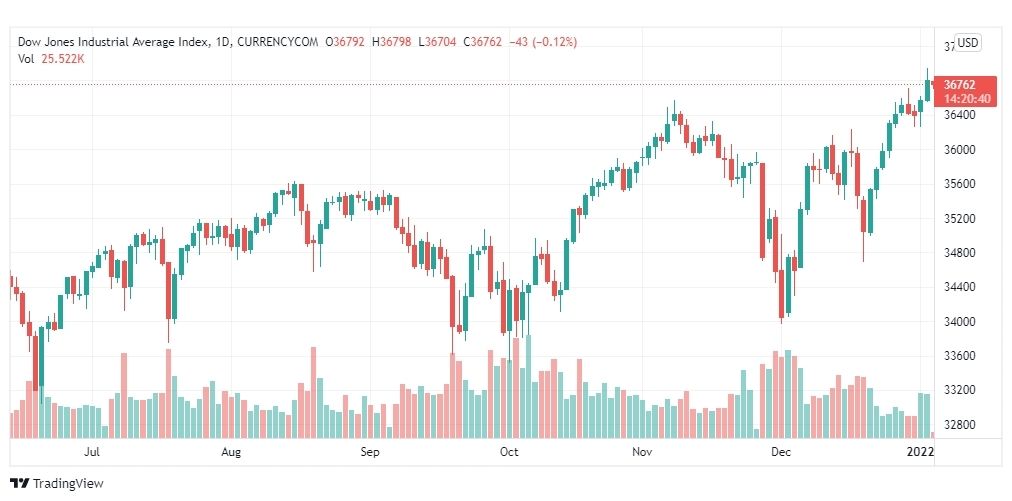Click the CURRENCYCOM exchange label

coord(278,42)
